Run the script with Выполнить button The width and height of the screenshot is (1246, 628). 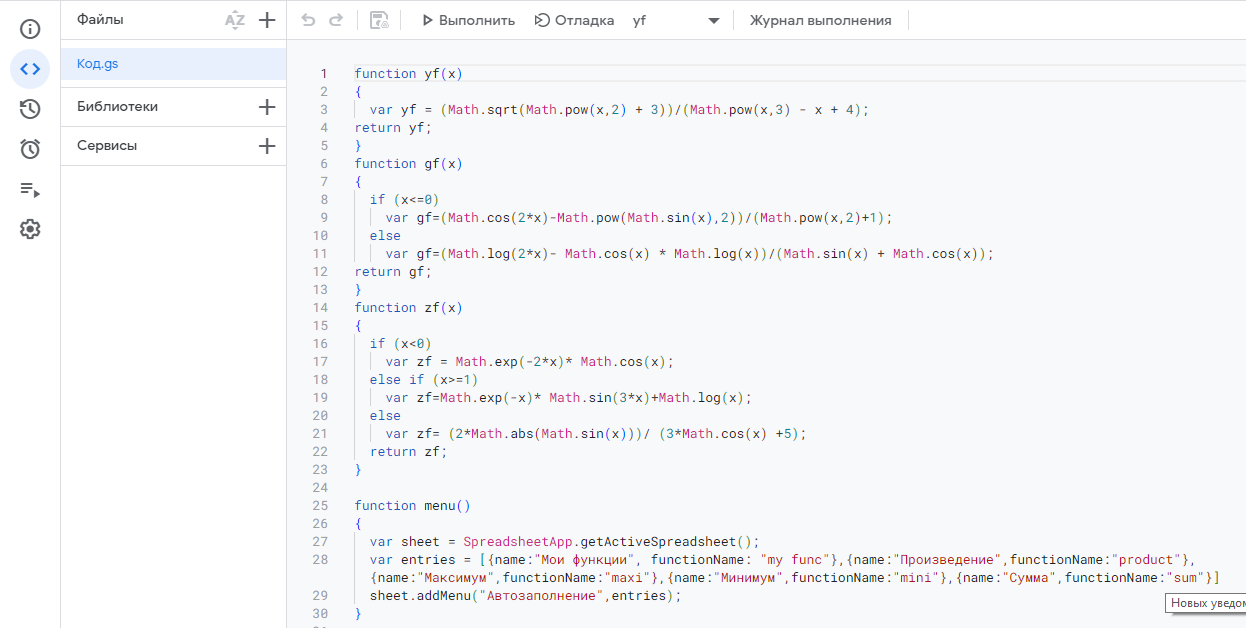(467, 20)
